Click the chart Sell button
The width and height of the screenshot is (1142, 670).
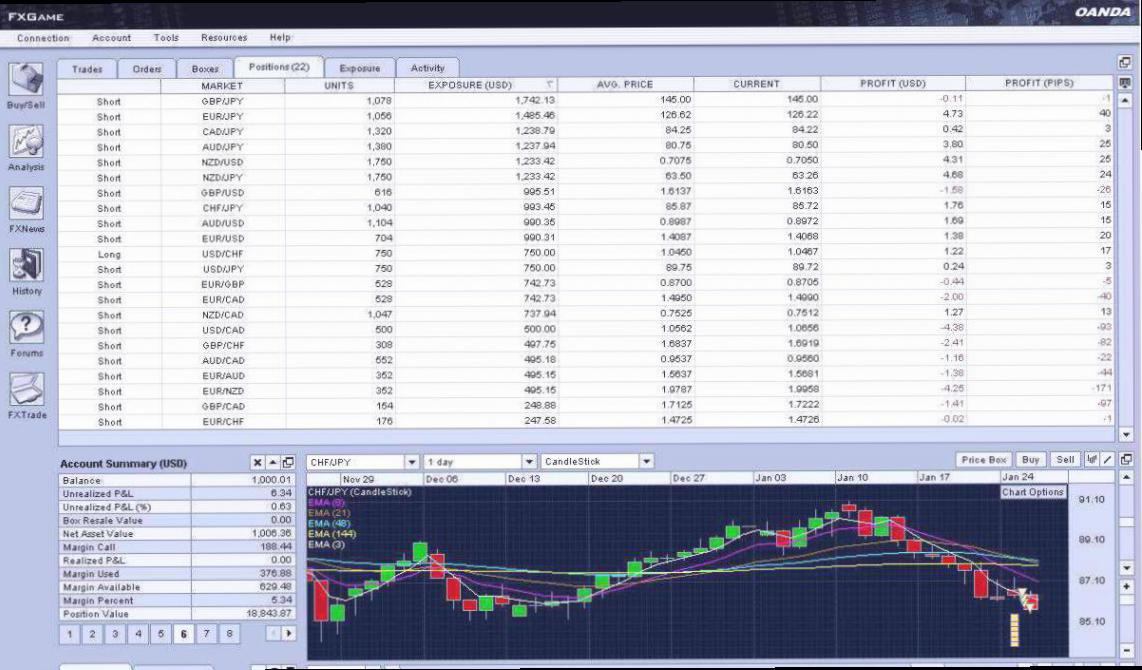[x=1065, y=460]
